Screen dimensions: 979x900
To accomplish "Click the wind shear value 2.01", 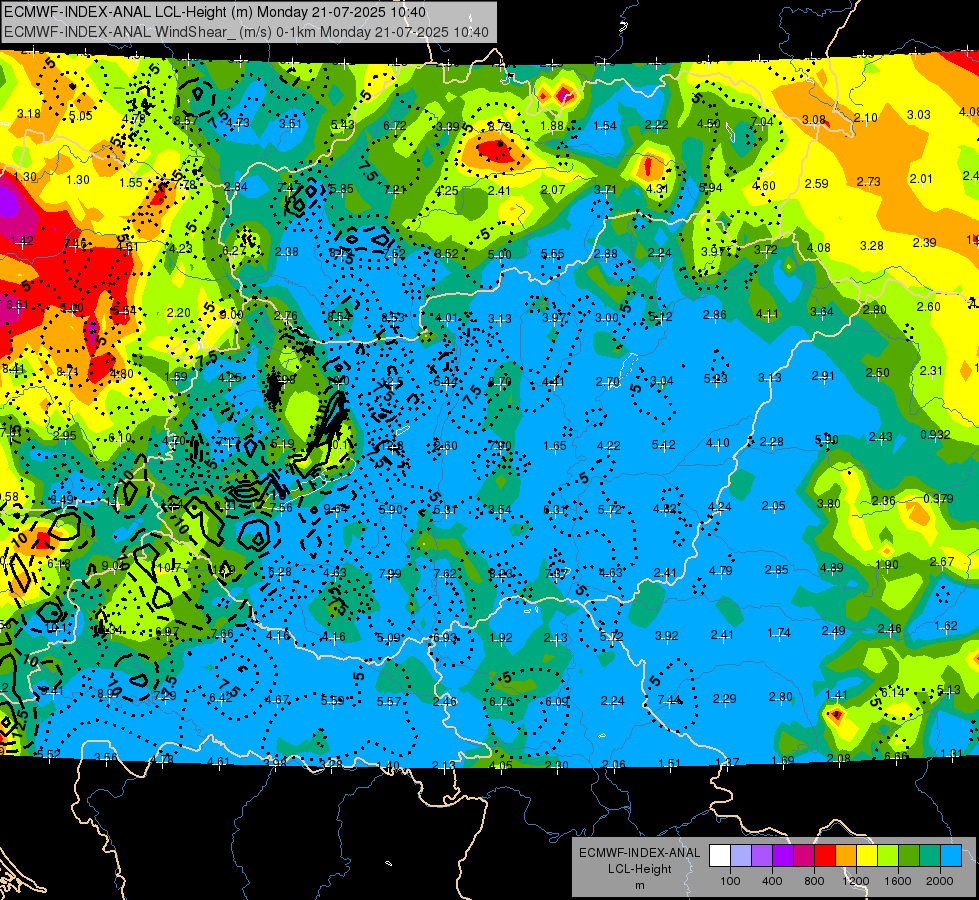I will click(x=921, y=179).
